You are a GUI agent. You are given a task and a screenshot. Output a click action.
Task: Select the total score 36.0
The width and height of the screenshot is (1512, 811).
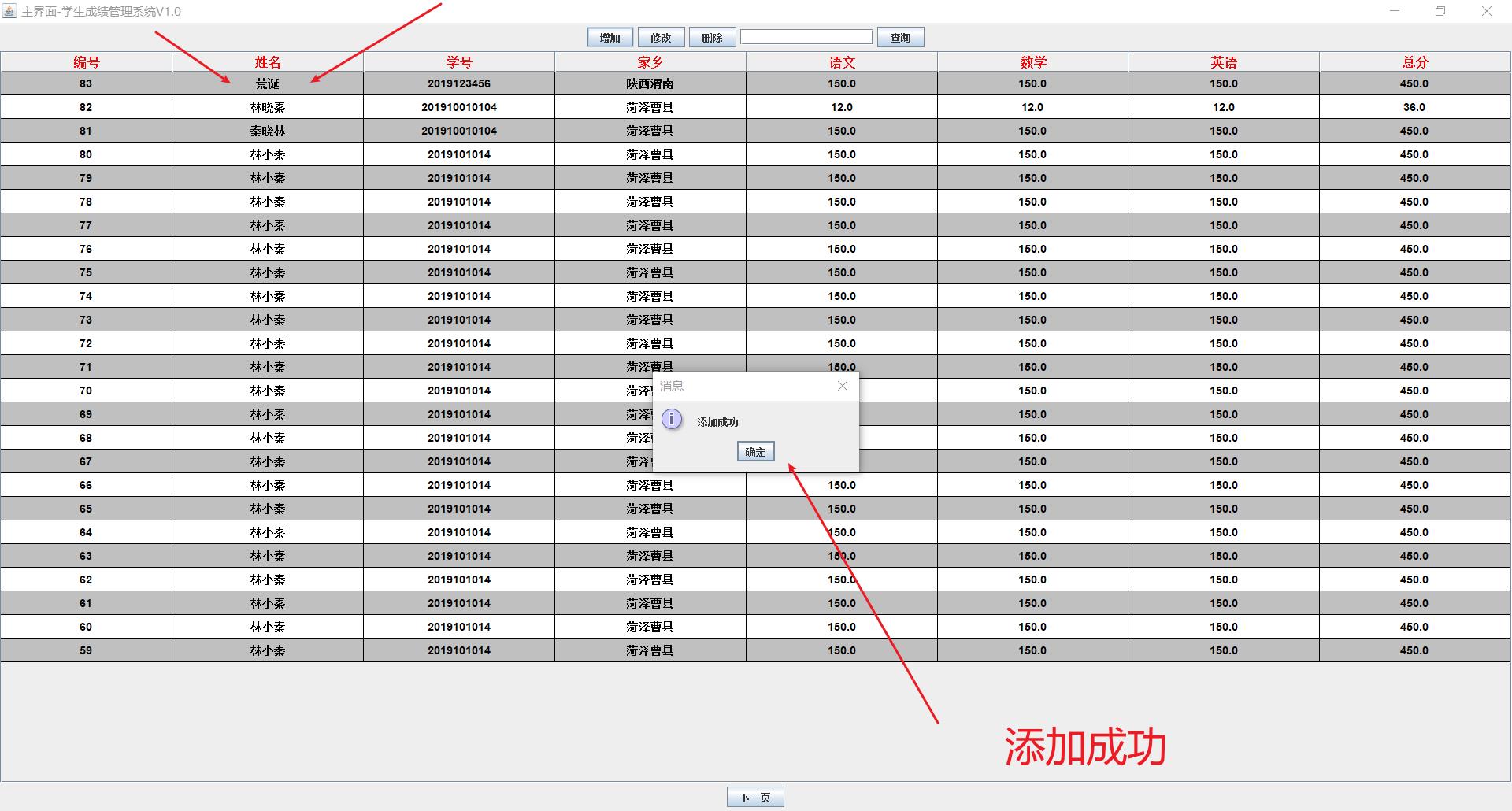(x=1414, y=107)
